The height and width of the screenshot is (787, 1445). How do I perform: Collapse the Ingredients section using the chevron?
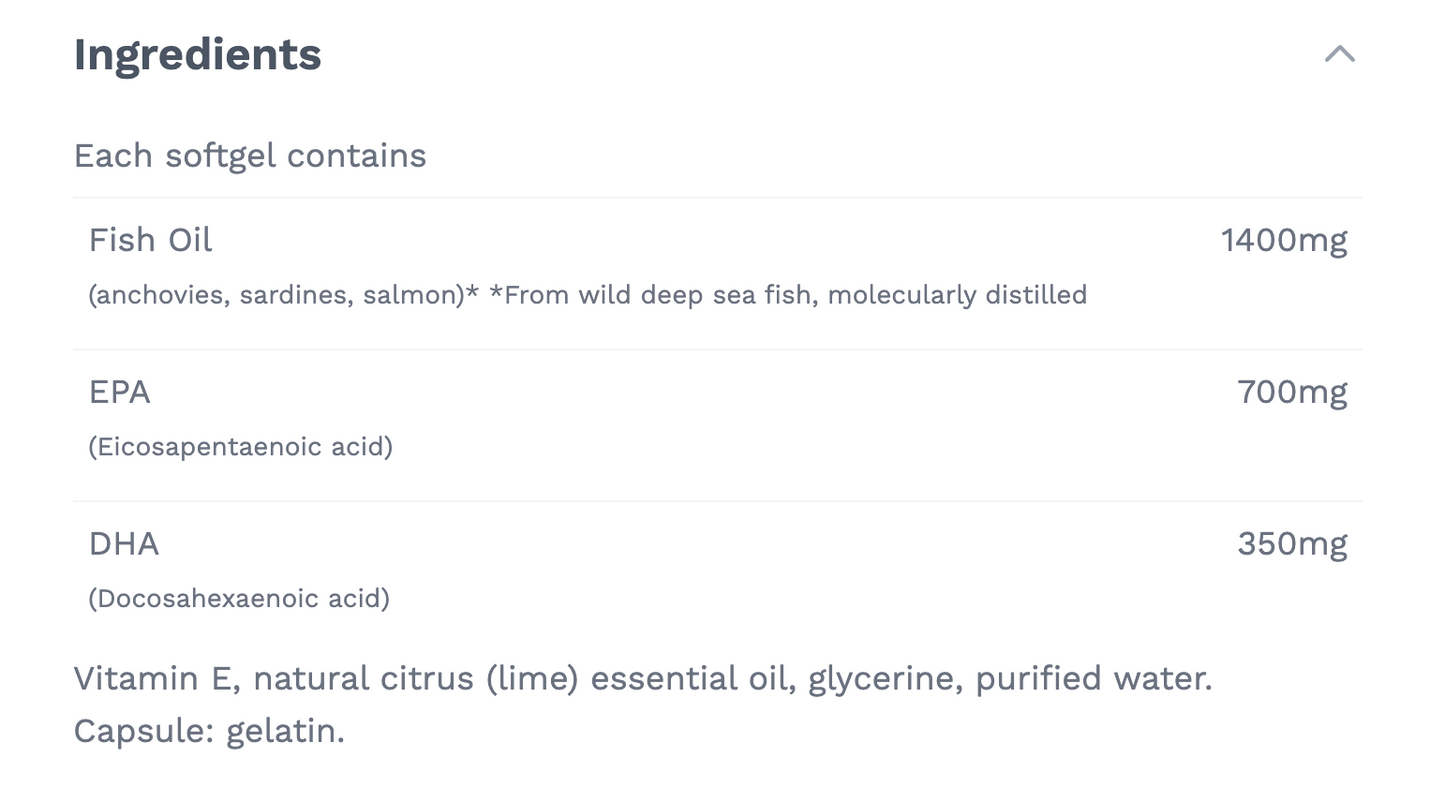[1339, 54]
